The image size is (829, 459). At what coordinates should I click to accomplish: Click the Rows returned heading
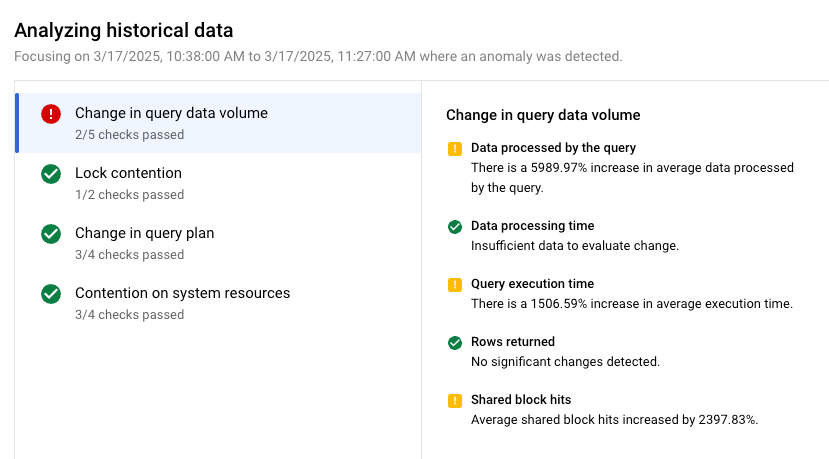pos(512,342)
